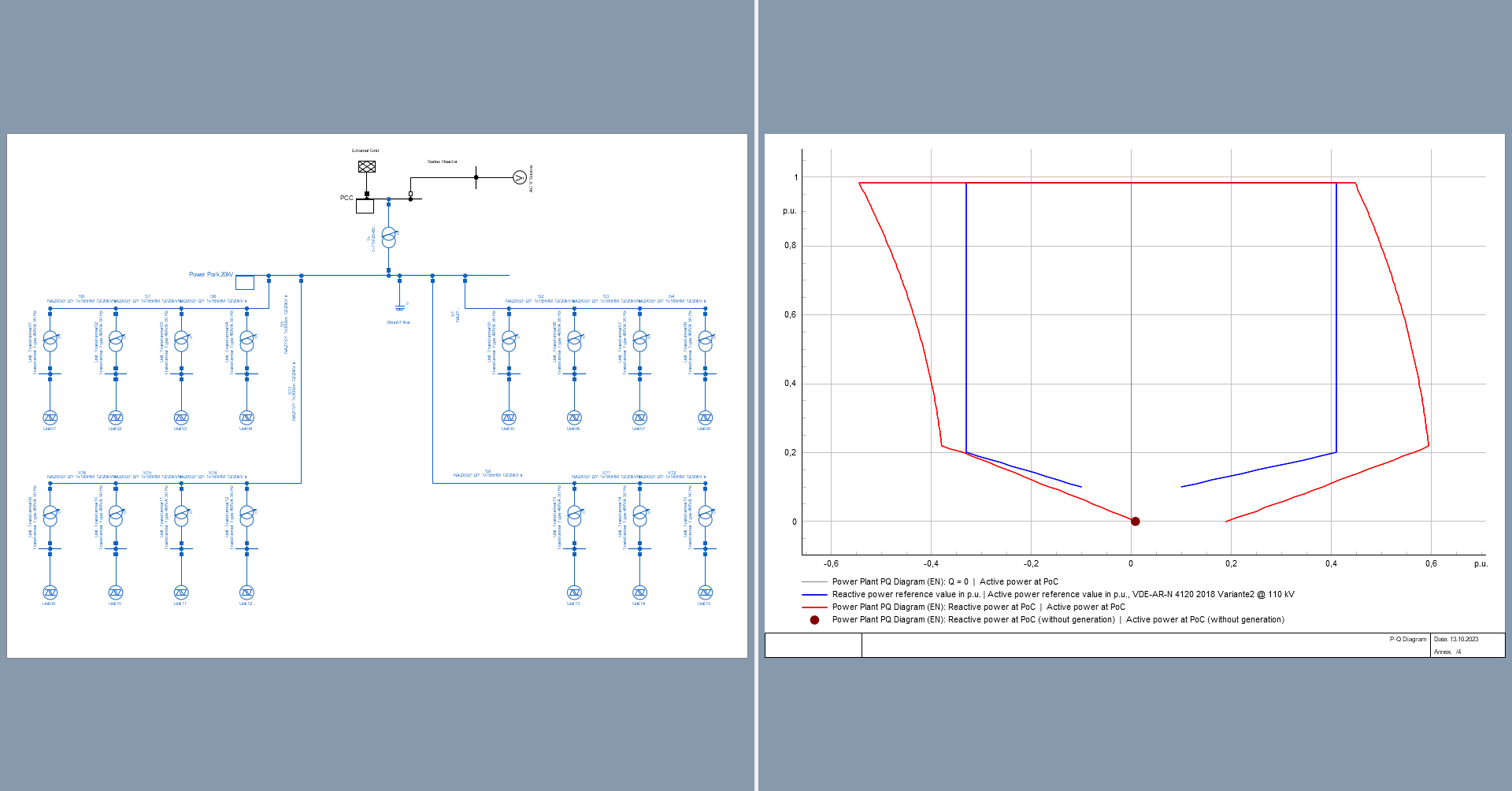Click the Unit_Transformer08 symbol
1512x791 pixels.
(706, 341)
